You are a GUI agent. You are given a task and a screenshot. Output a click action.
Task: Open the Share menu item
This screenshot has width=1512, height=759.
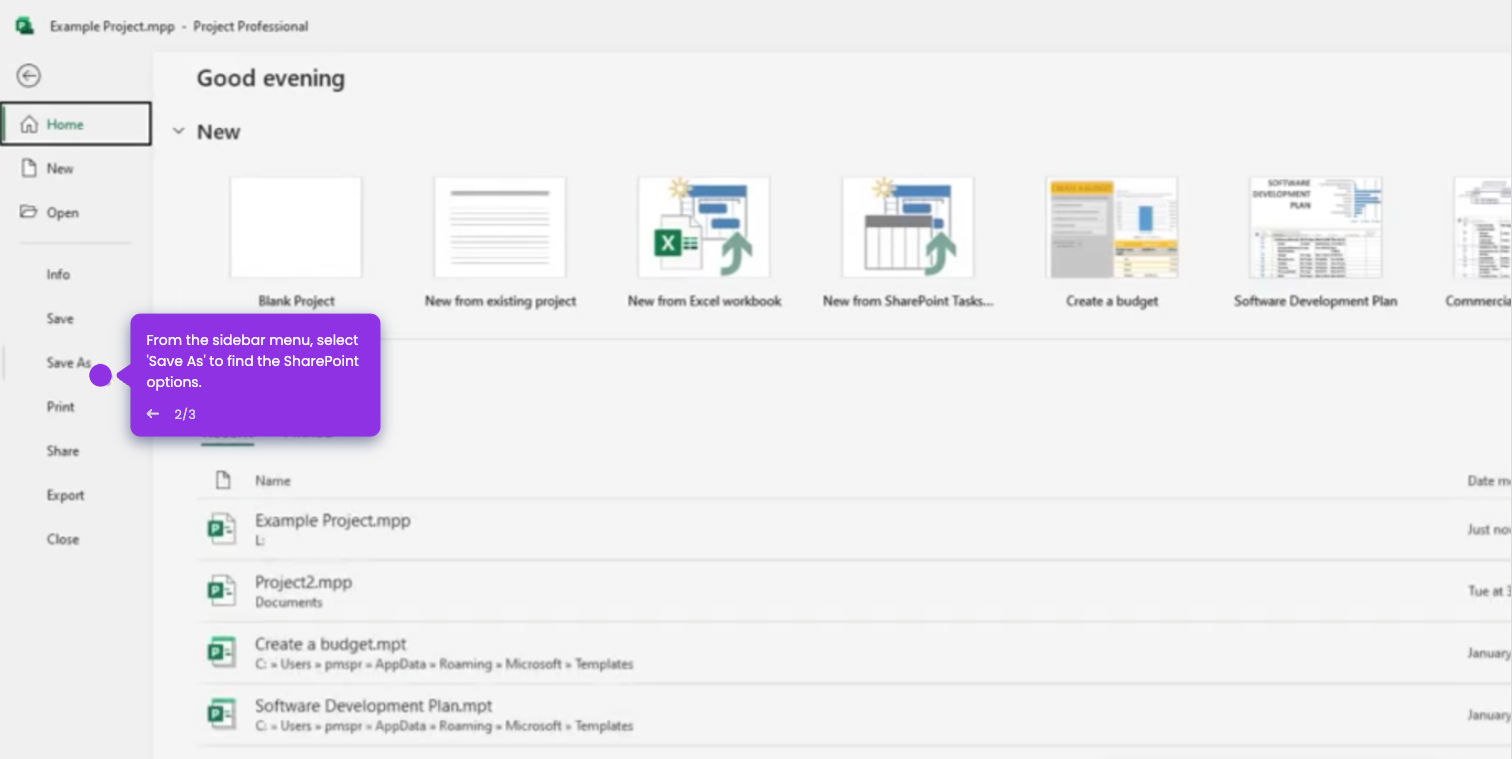[62, 450]
